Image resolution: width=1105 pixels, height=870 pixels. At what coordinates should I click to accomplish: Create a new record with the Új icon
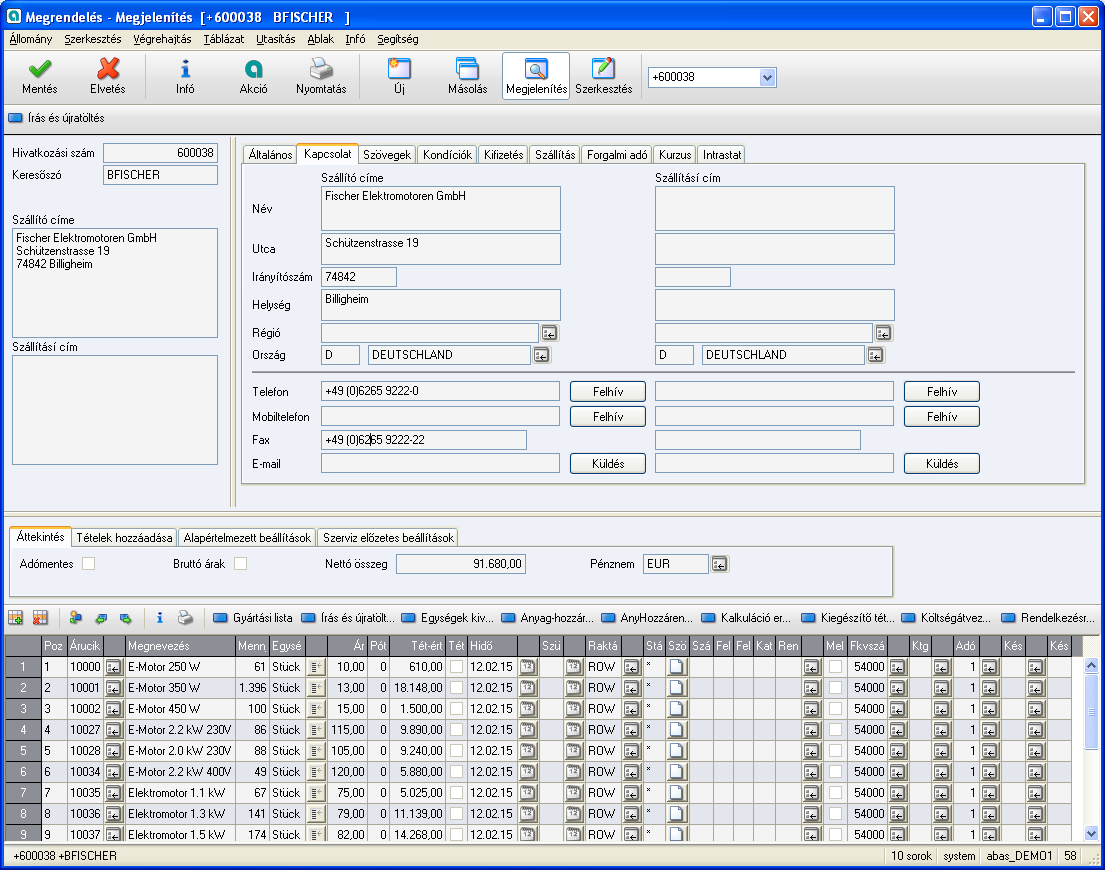[400, 69]
